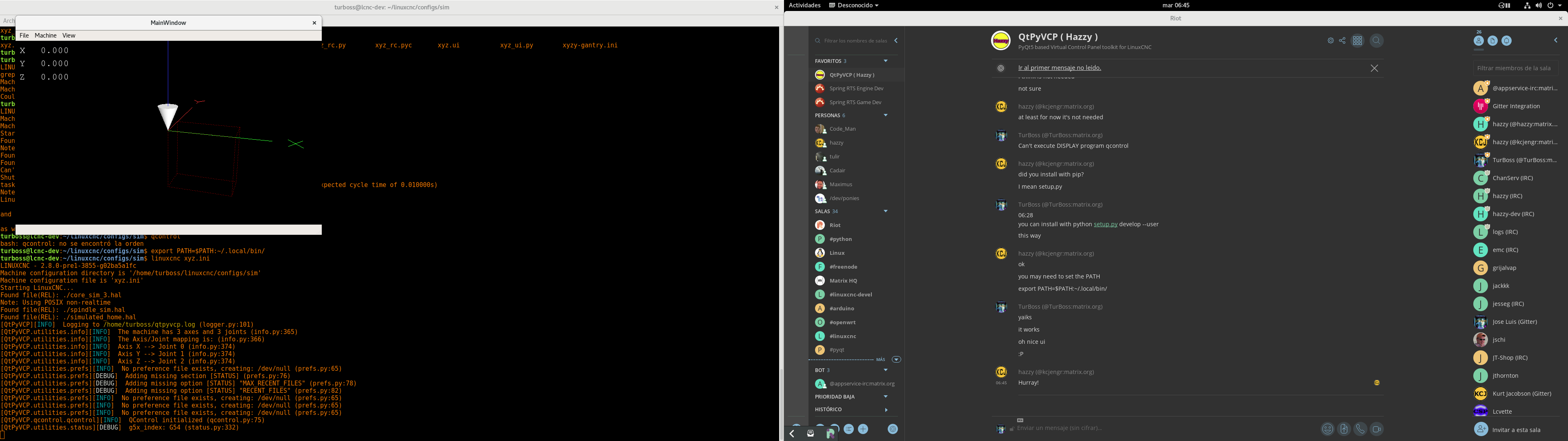
Task: Open Machine menu in MainWindow
Action: point(46,36)
